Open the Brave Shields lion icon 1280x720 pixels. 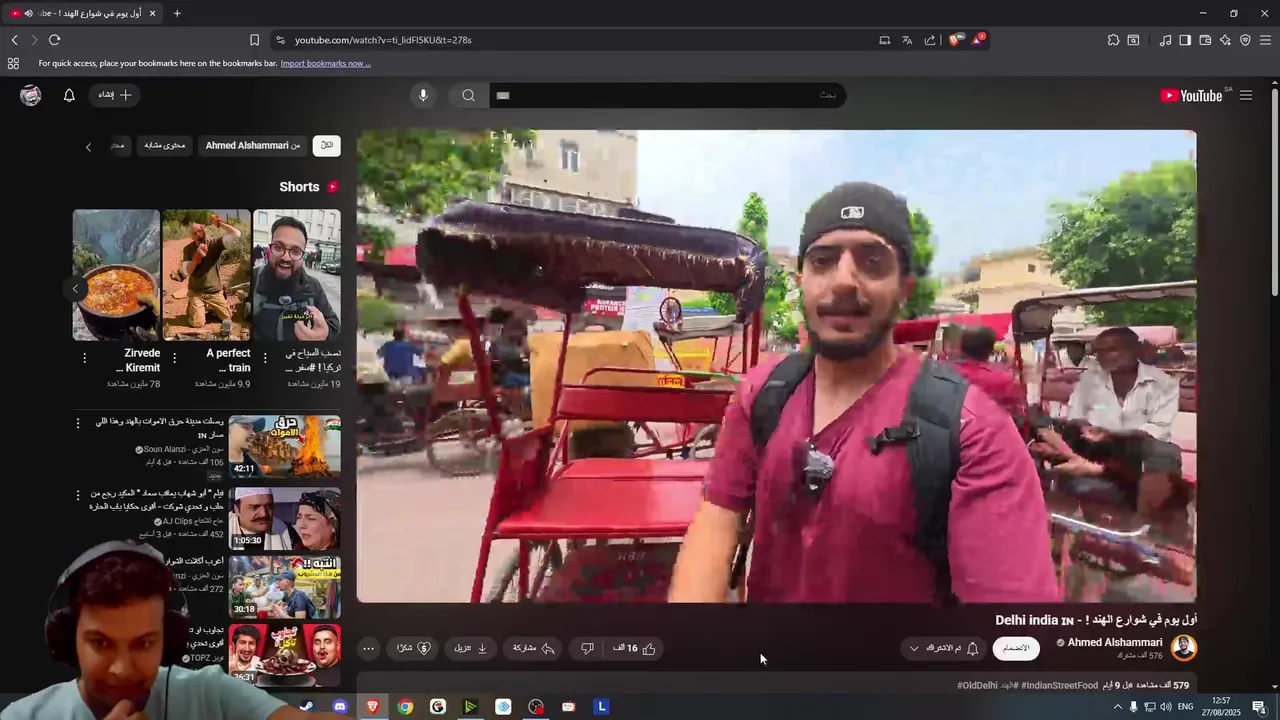[955, 40]
